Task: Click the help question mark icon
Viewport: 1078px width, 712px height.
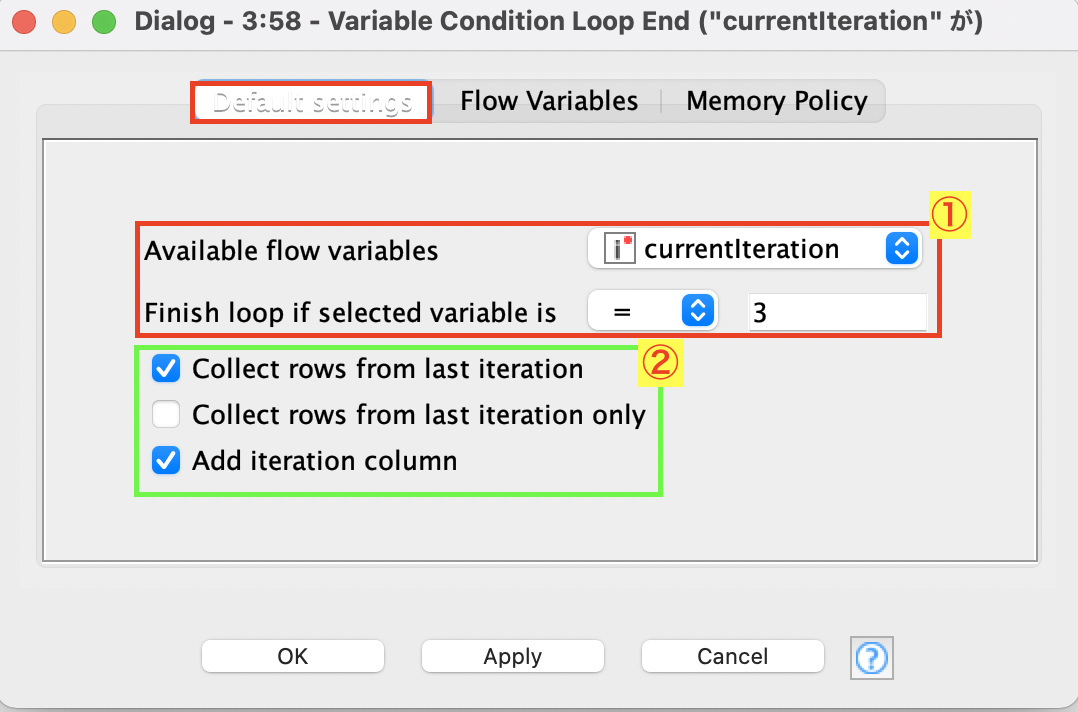Action: (x=871, y=657)
